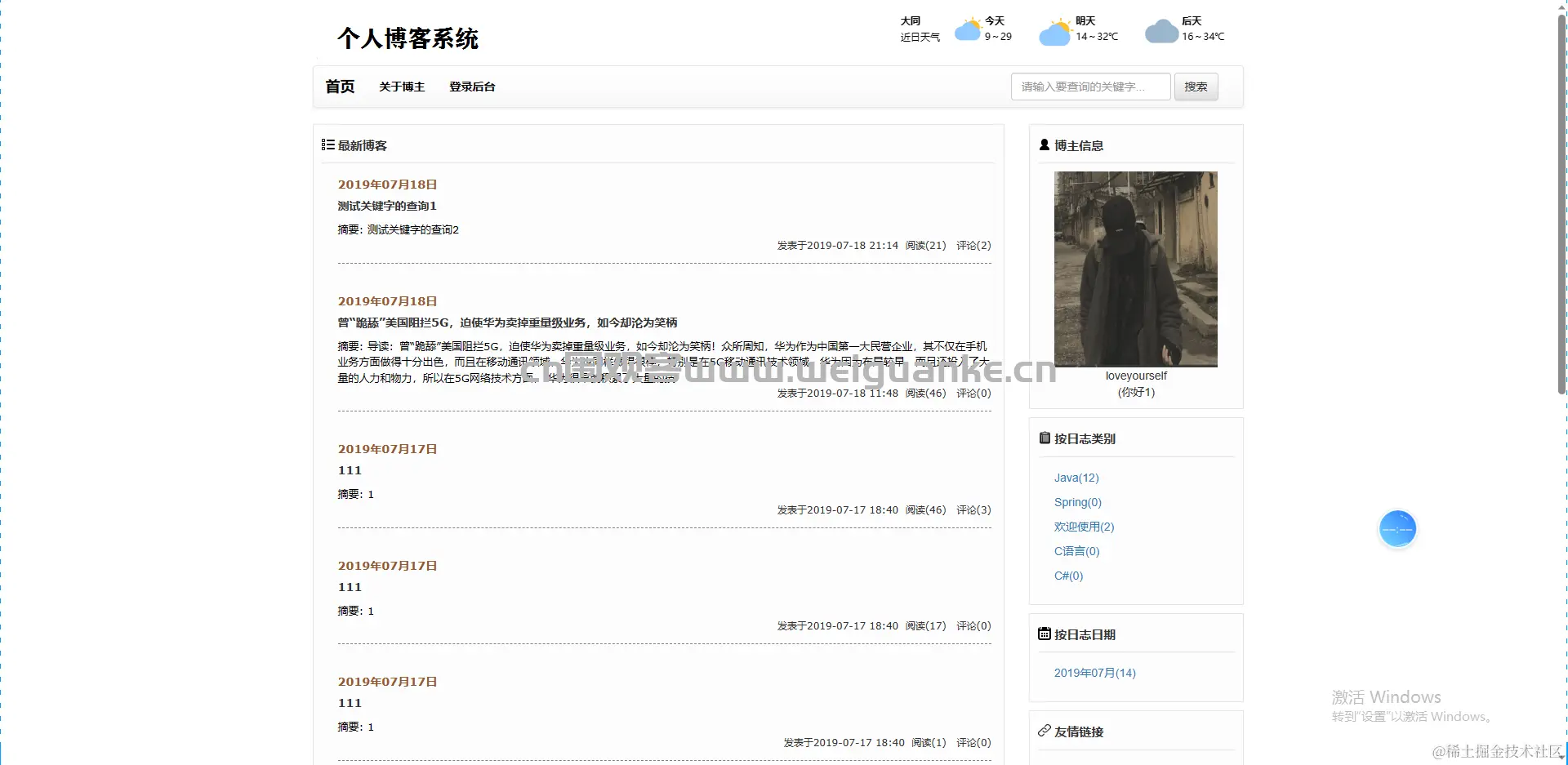Click the 大同 city label
The height and width of the screenshot is (765, 1568).
click(910, 21)
